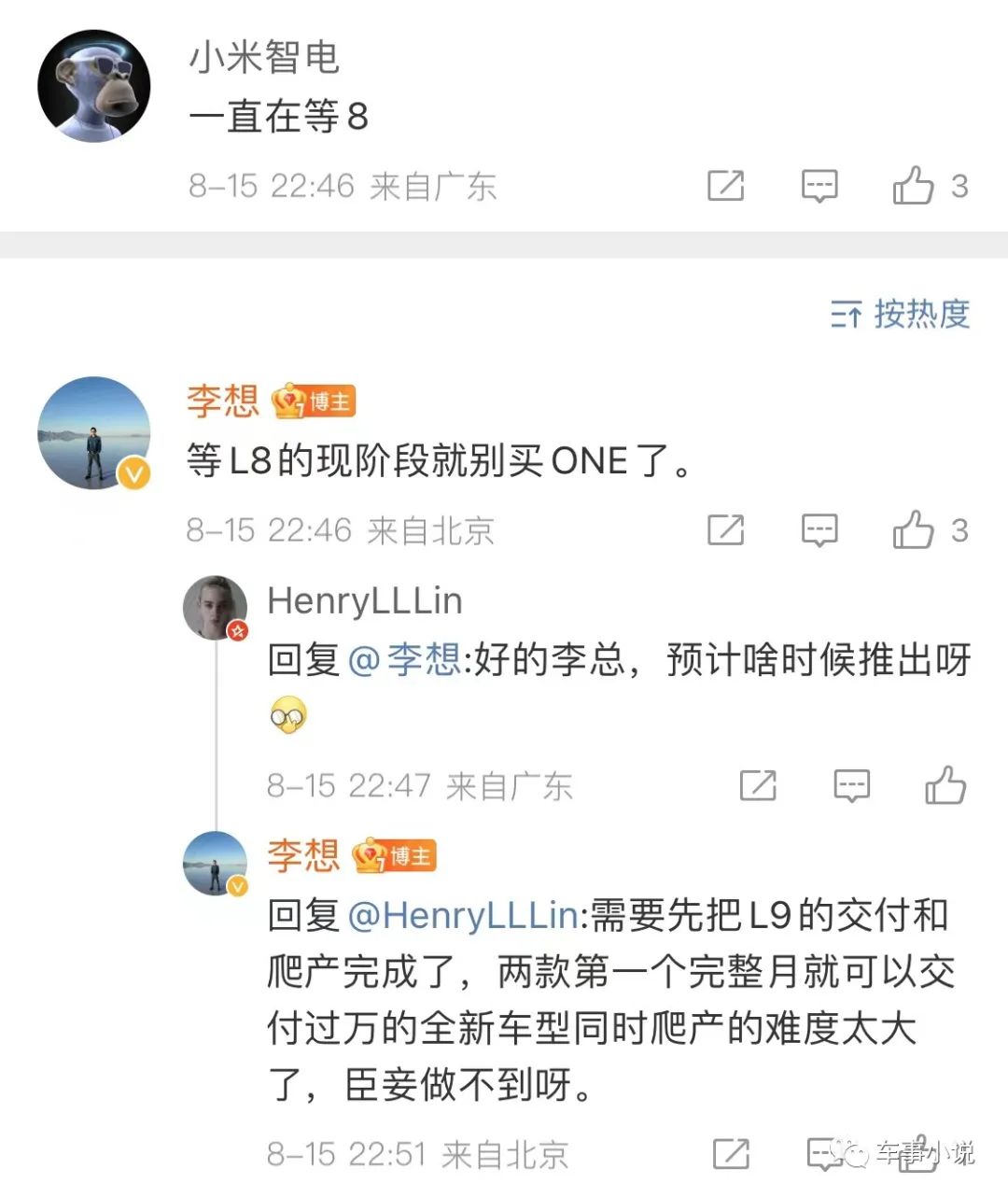
Task: Repost the 小米智电 comment using share icon
Action: click(x=725, y=186)
